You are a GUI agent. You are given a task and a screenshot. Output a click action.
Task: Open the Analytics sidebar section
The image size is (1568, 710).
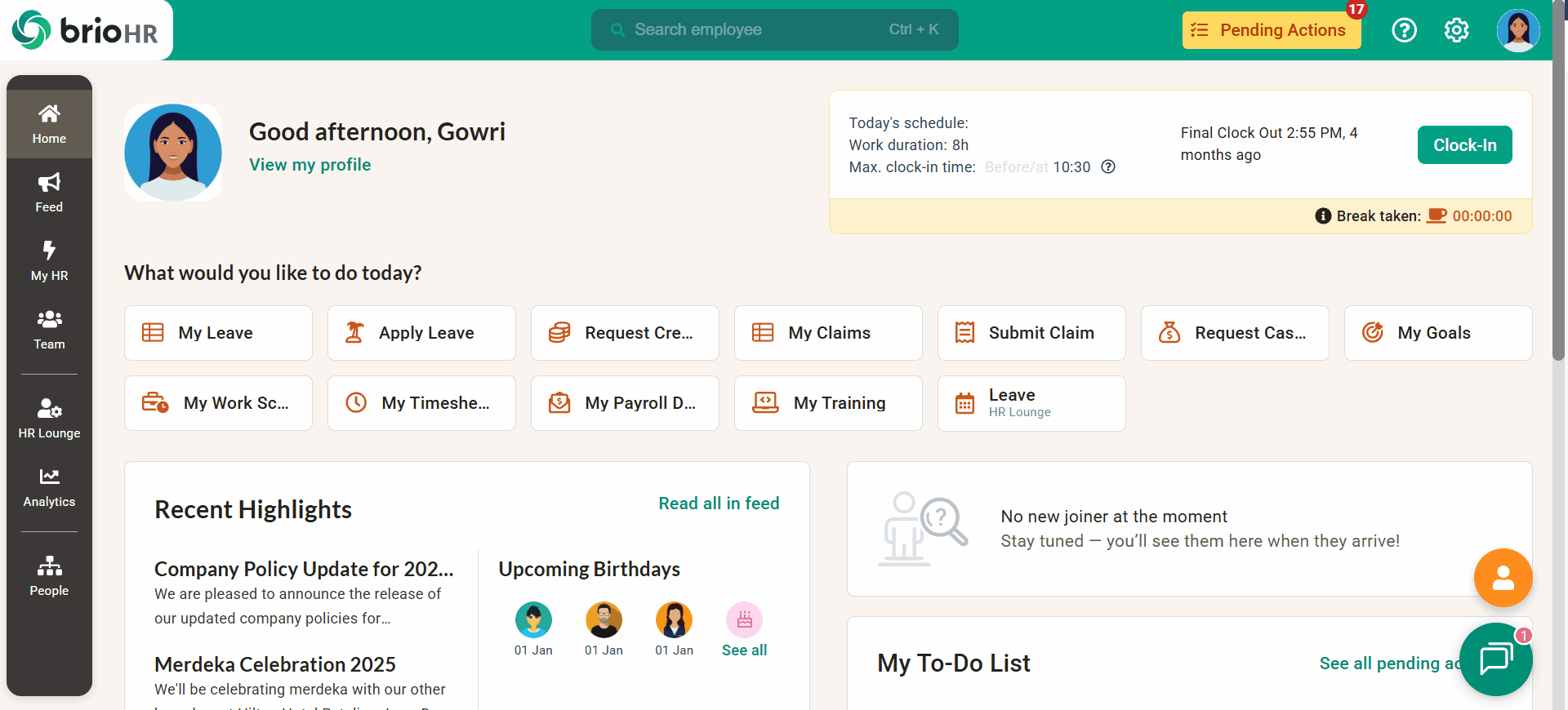tap(49, 487)
